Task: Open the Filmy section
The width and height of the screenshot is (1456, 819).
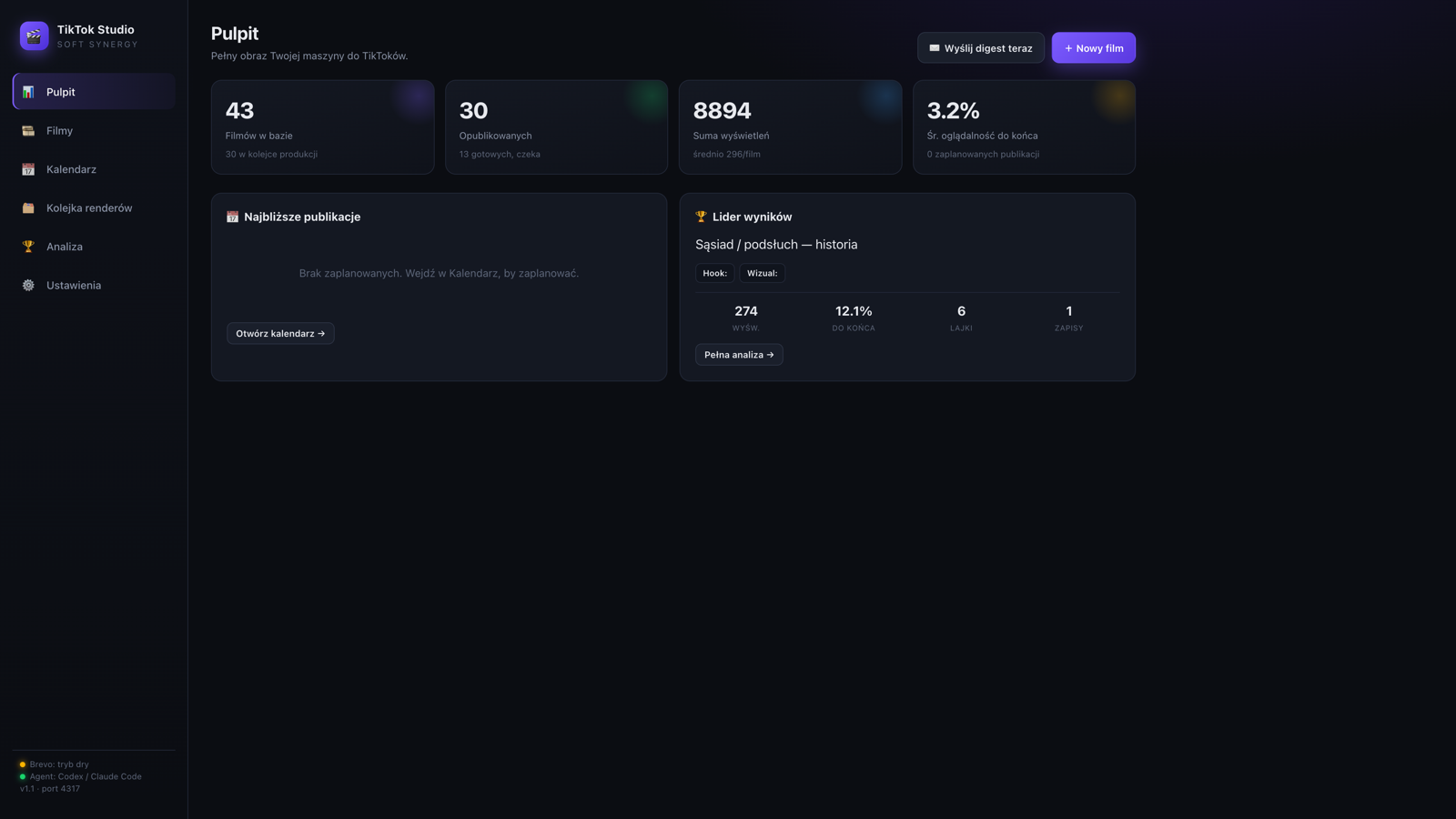Action: (x=94, y=131)
